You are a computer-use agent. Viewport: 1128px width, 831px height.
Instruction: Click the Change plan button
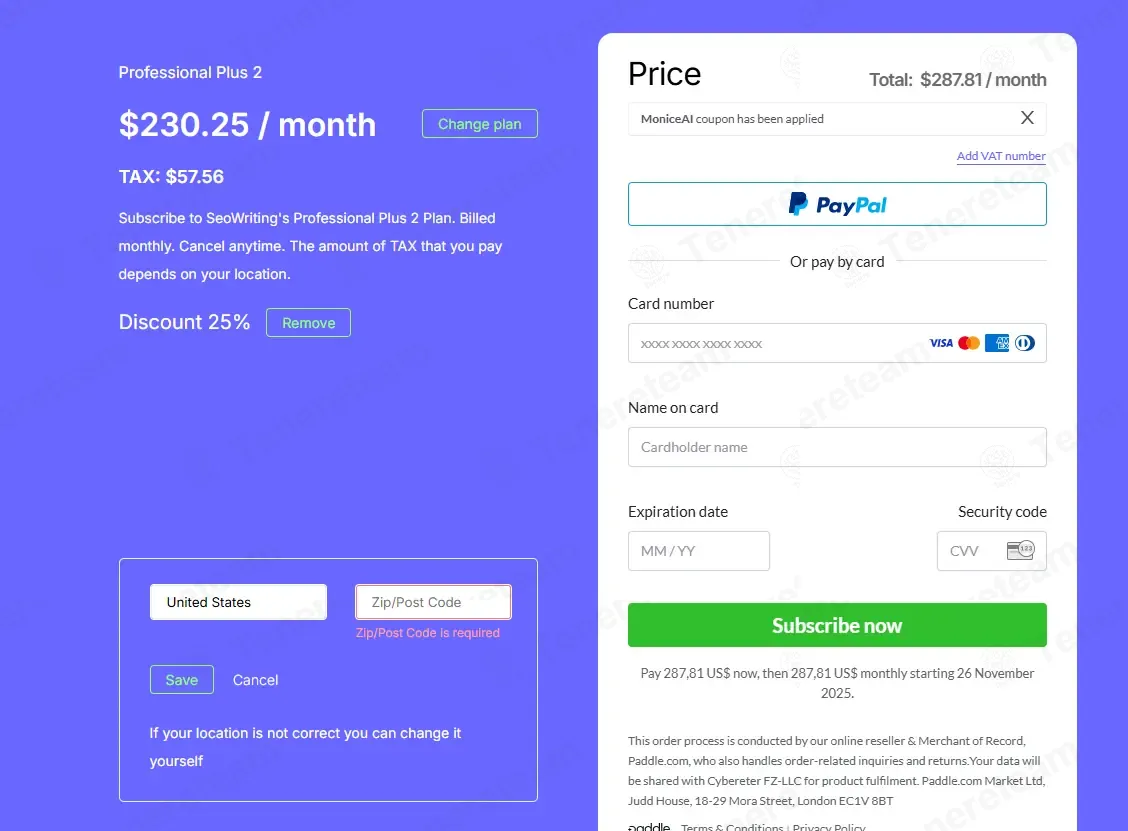coord(479,124)
